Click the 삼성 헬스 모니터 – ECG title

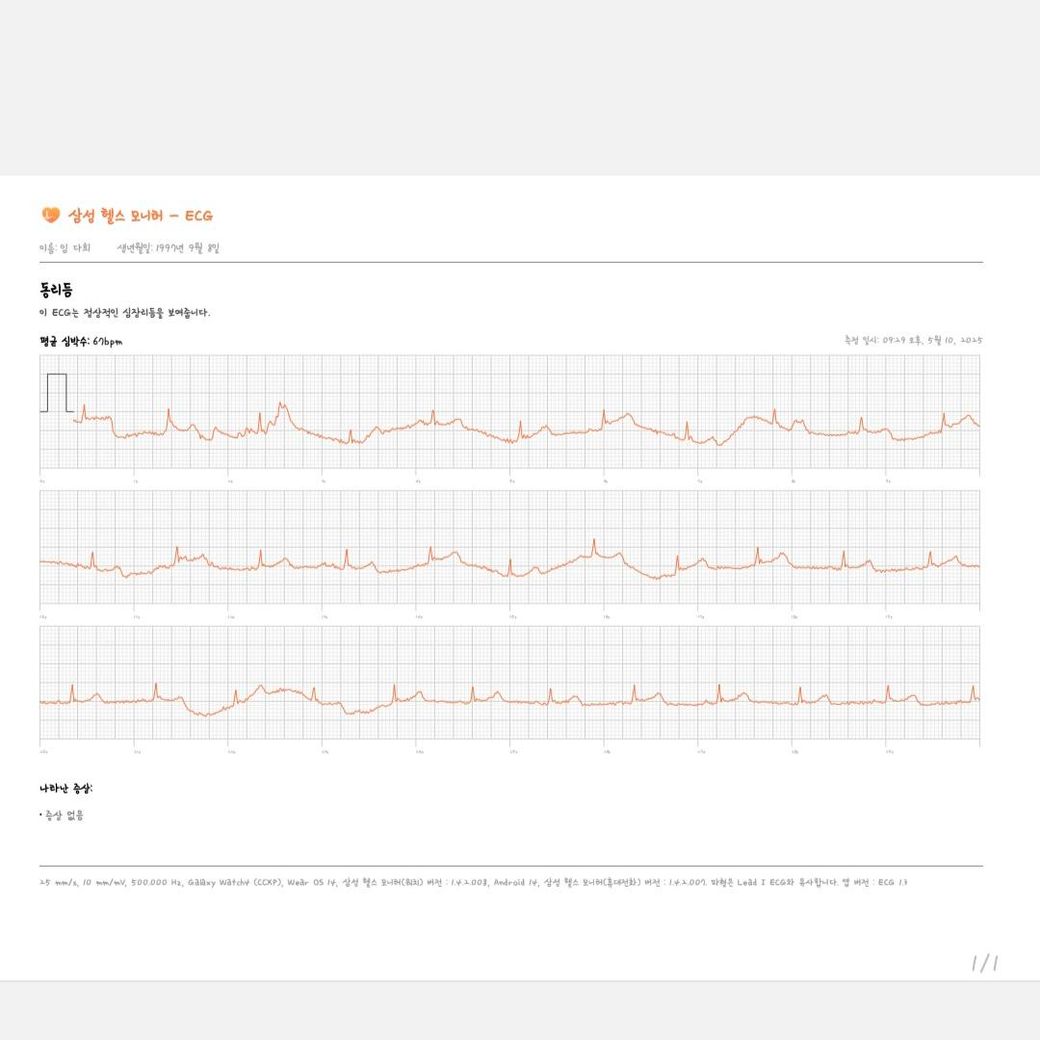[140, 215]
